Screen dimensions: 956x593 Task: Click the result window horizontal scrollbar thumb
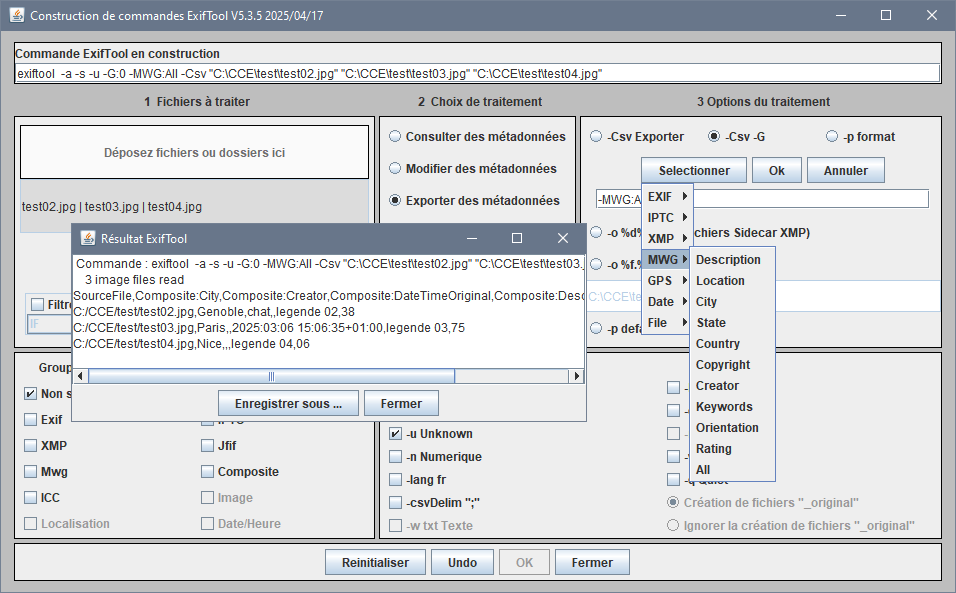click(x=271, y=376)
